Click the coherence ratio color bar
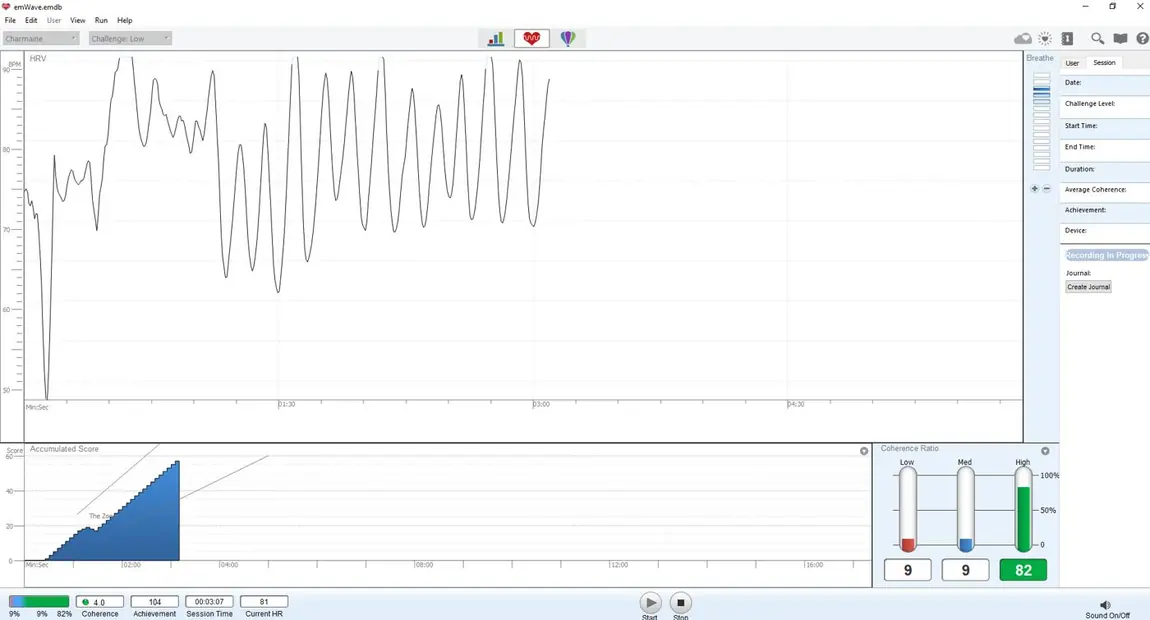1150x620 pixels. pyautogui.click(x=39, y=602)
